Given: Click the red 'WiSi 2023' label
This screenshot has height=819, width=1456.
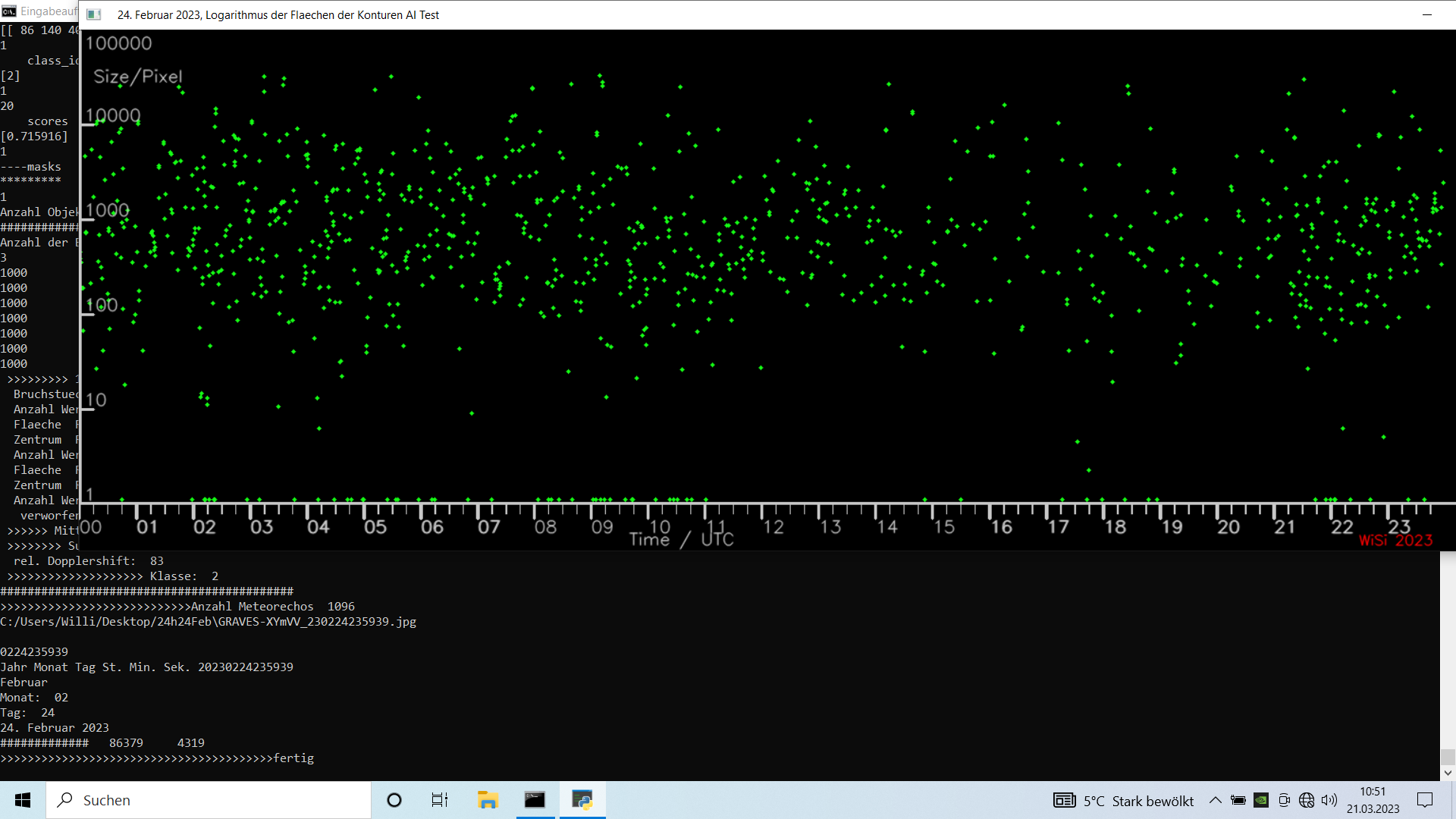Looking at the screenshot, I should pyautogui.click(x=1395, y=540).
